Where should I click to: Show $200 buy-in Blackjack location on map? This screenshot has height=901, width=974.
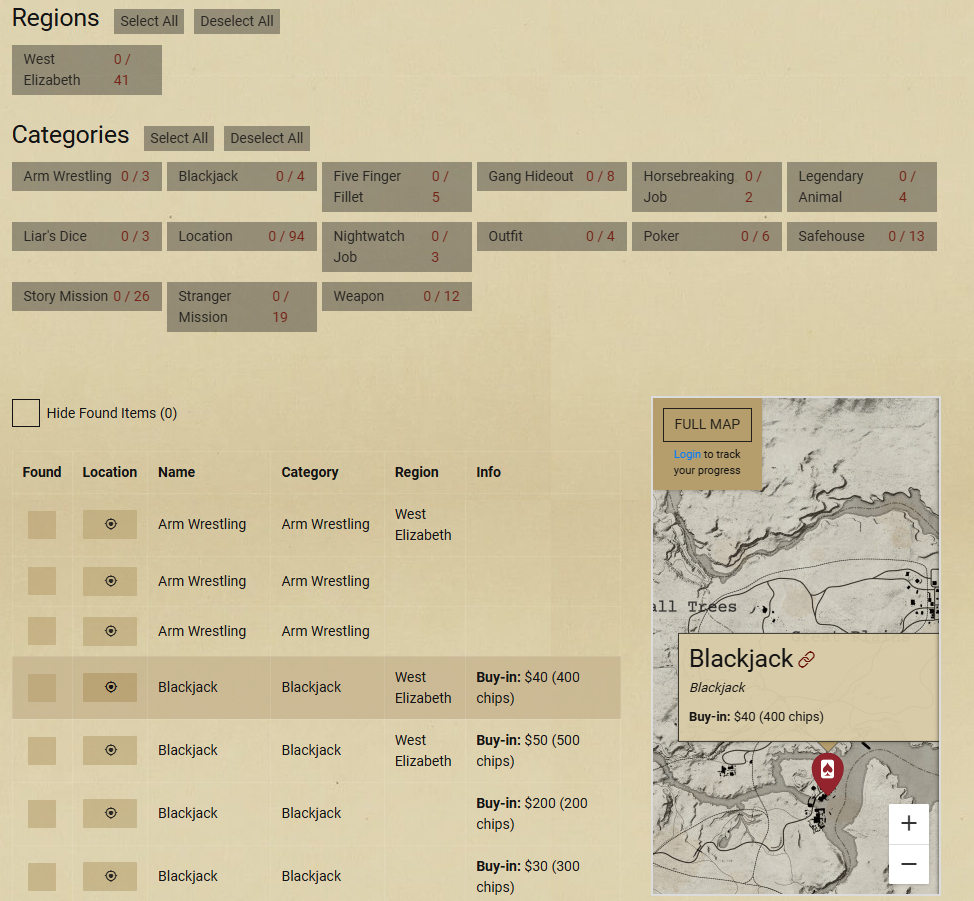point(110,813)
